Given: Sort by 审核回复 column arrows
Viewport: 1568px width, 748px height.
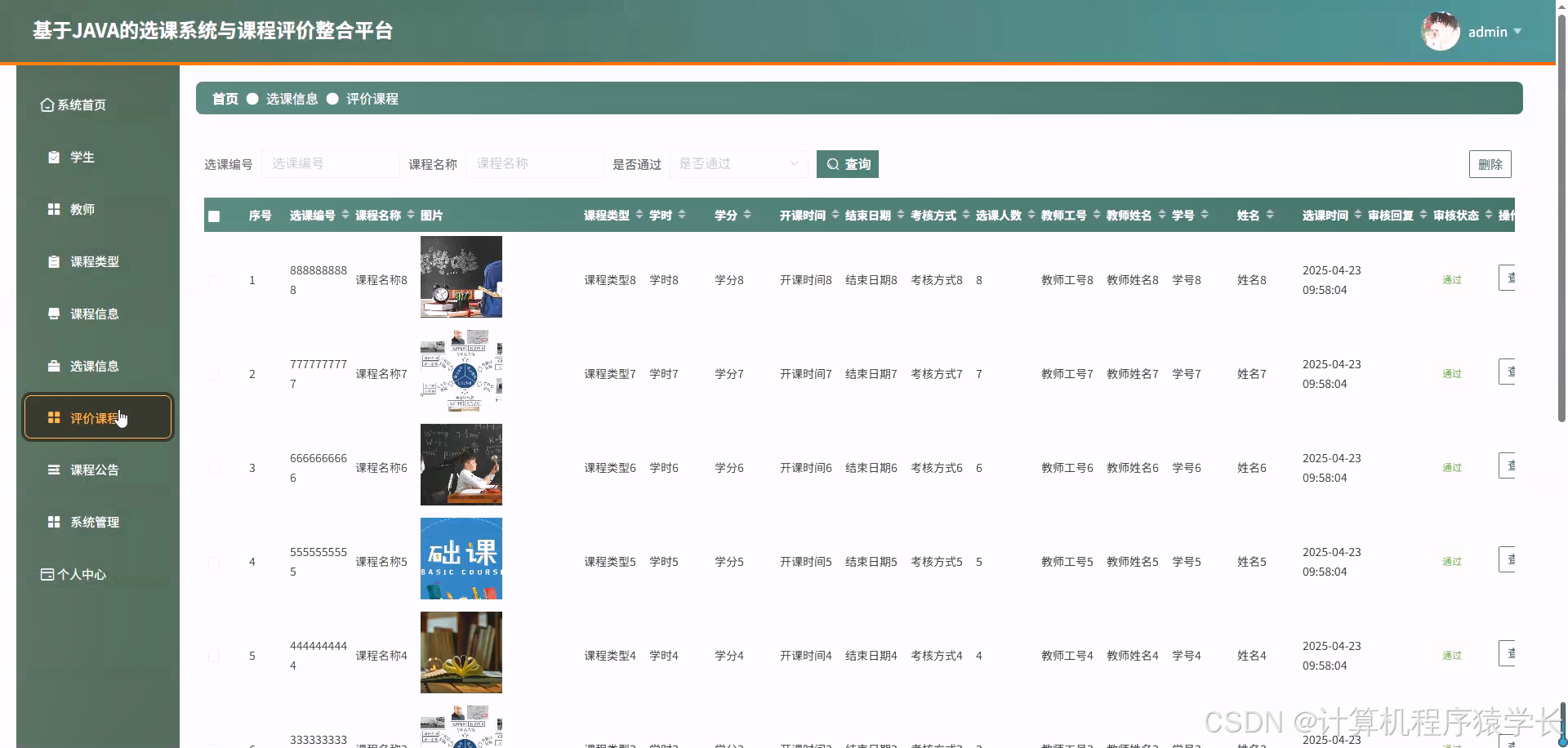Looking at the screenshot, I should click(1423, 215).
